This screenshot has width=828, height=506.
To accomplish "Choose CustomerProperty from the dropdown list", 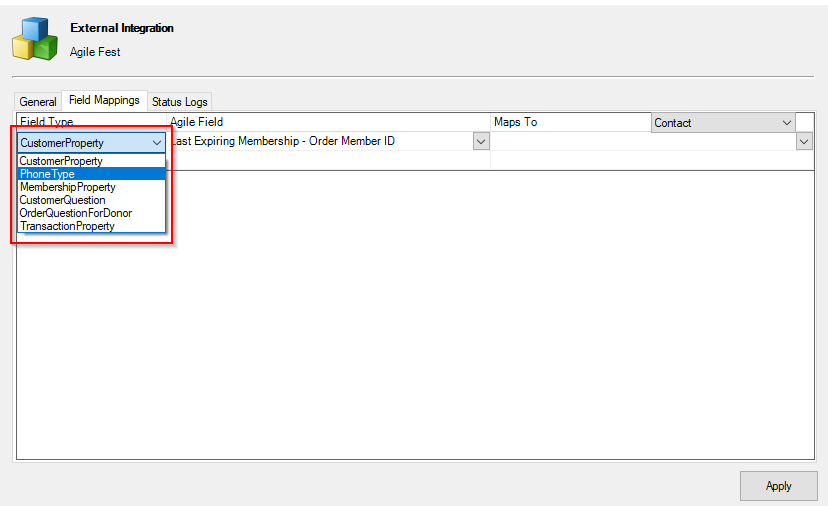I will 91,161.
